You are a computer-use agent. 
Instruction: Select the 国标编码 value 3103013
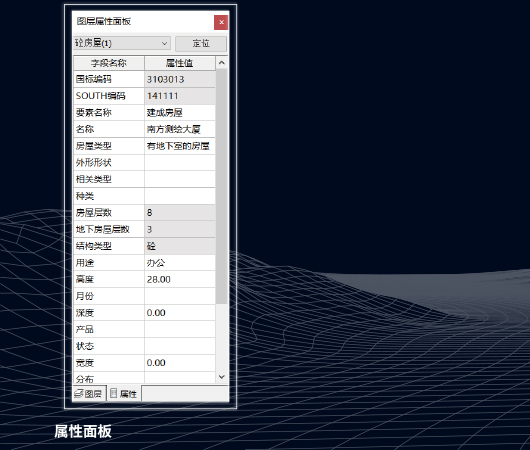tap(180, 79)
